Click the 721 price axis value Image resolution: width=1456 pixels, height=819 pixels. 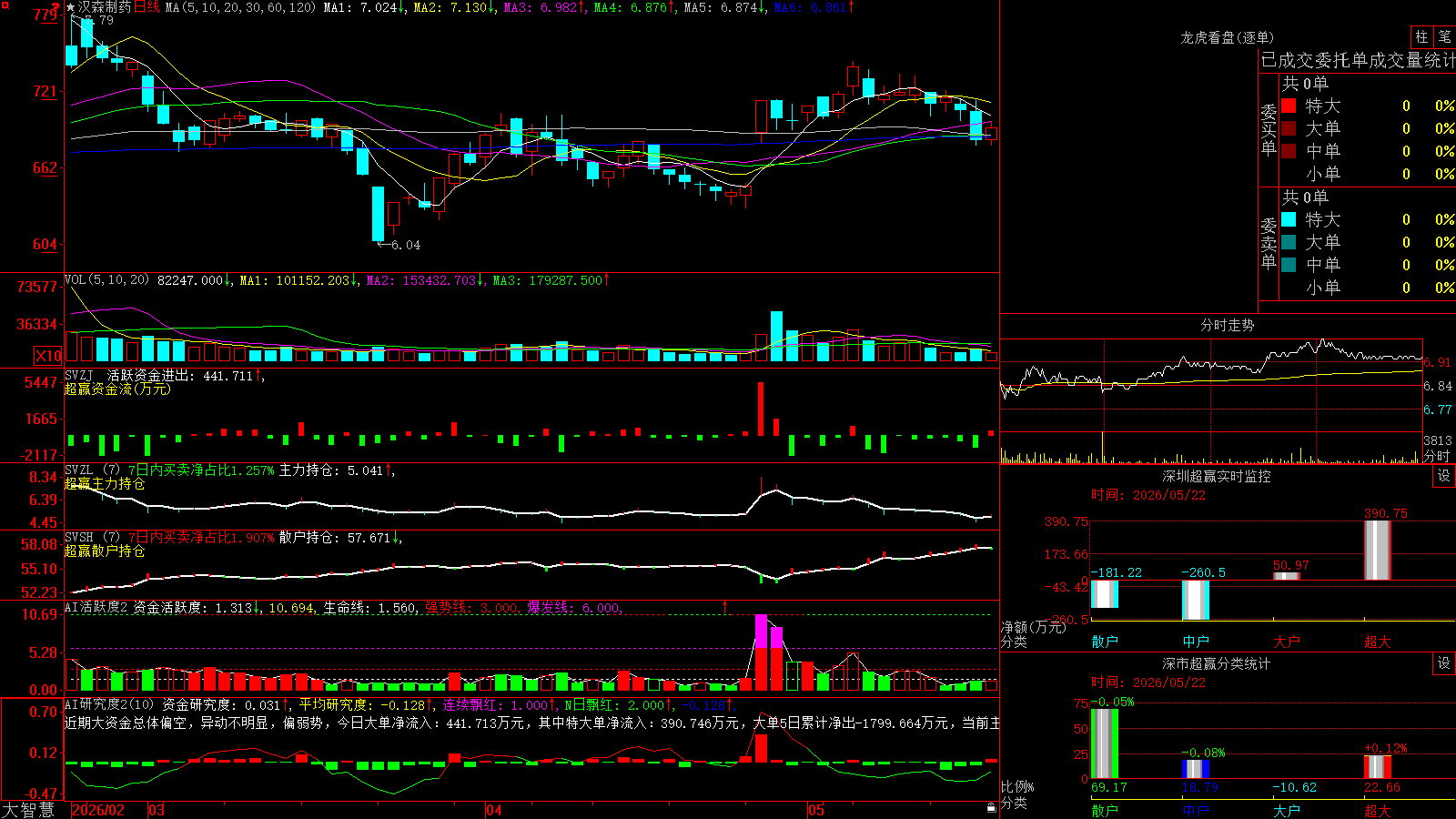tap(45, 91)
